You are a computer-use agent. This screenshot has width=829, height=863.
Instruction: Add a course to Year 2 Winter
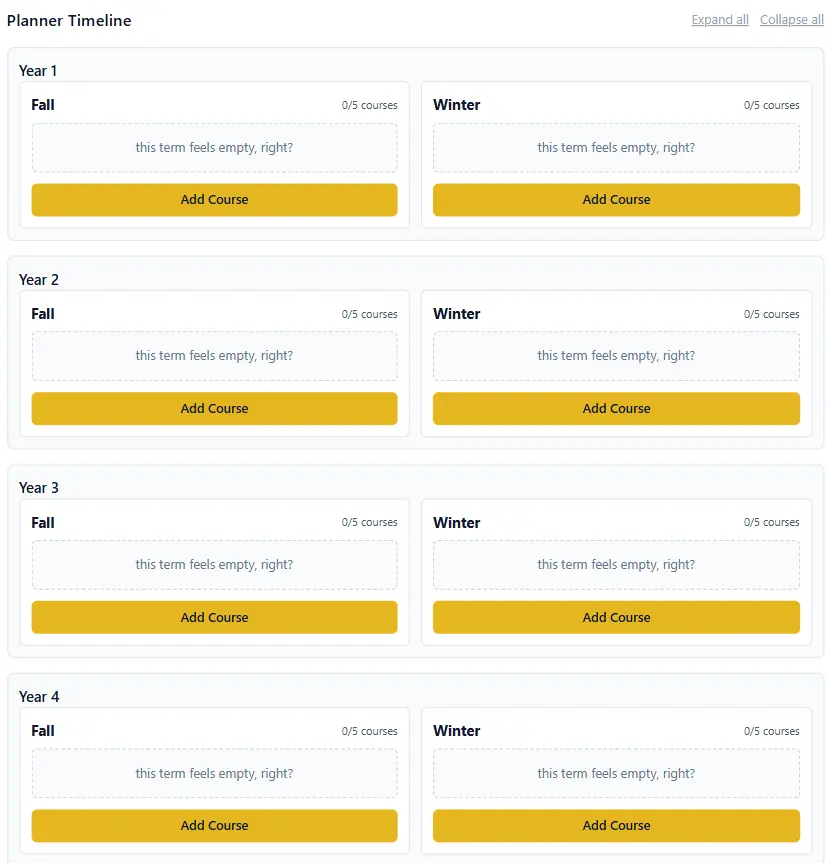616,409
